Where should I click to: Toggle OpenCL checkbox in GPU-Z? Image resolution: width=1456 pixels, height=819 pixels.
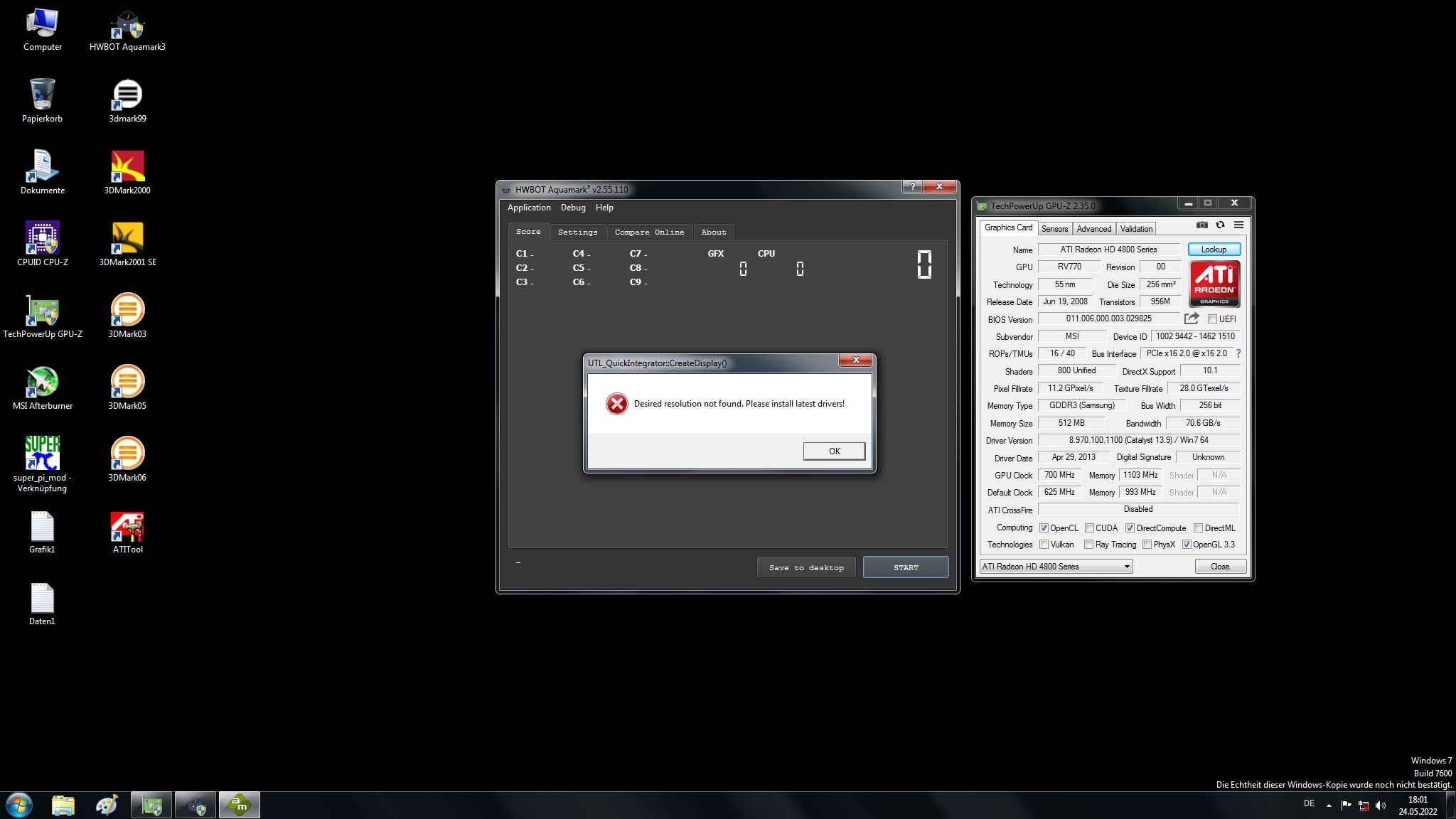click(x=1044, y=528)
